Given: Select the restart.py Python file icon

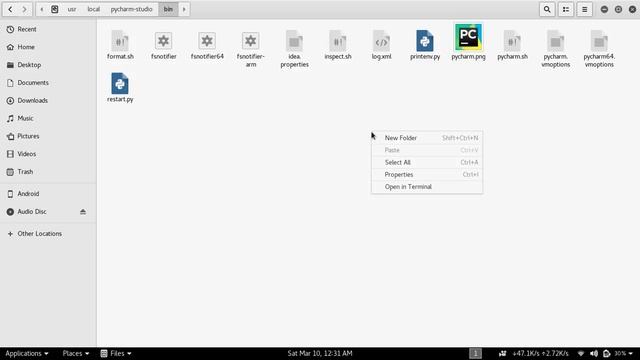Looking at the screenshot, I should tap(120, 84).
